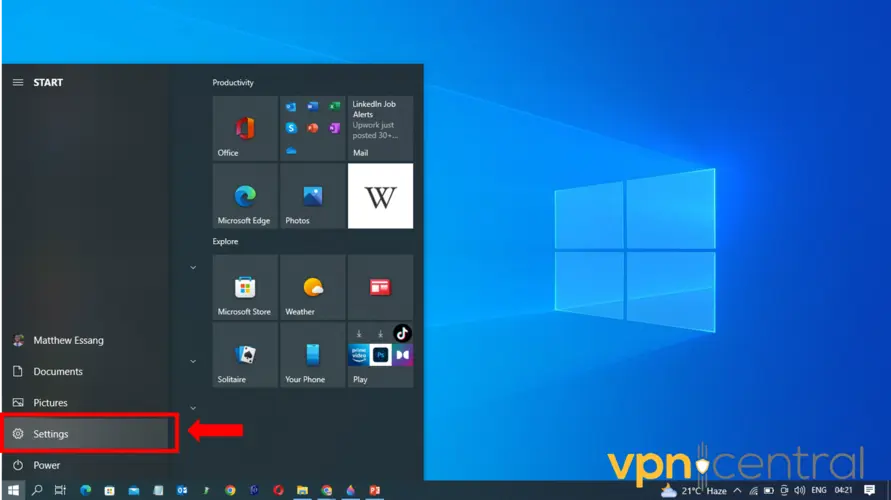Open the Power options
Viewport: 891px width, 500px height.
tap(85, 465)
